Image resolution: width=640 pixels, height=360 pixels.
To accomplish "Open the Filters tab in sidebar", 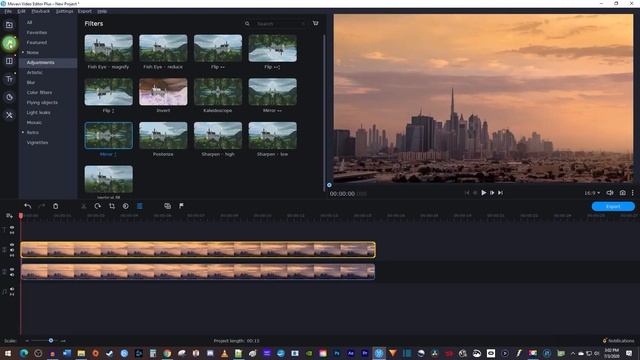I will [x=9, y=43].
